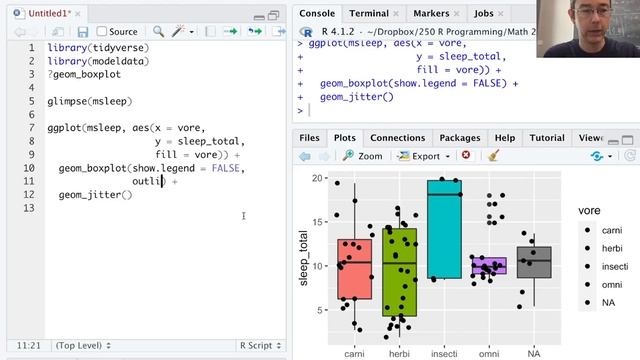Maximize the source editor pane
640x360 pixels.
click(273, 16)
